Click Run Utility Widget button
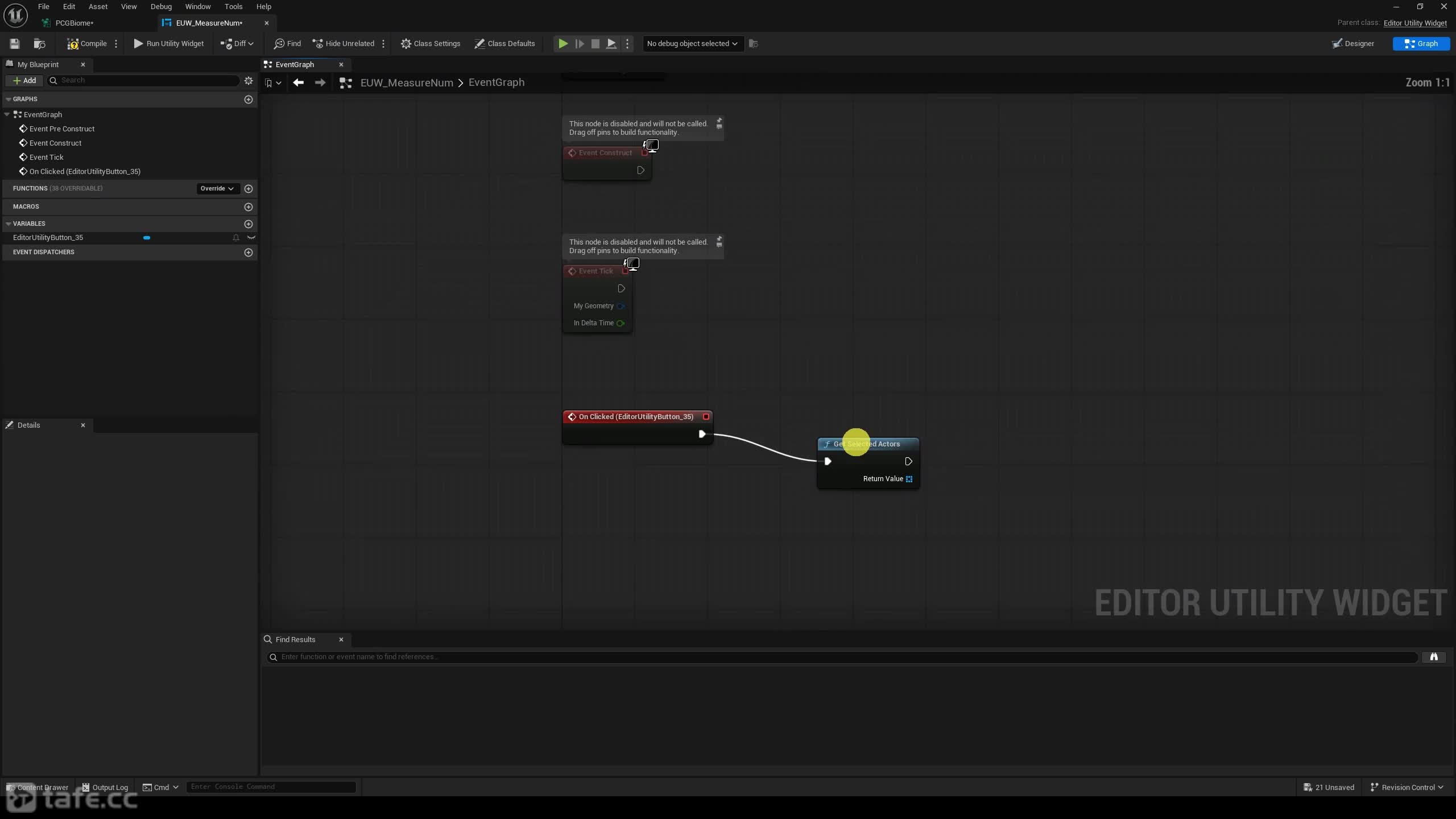The height and width of the screenshot is (819, 1456). [x=168, y=43]
